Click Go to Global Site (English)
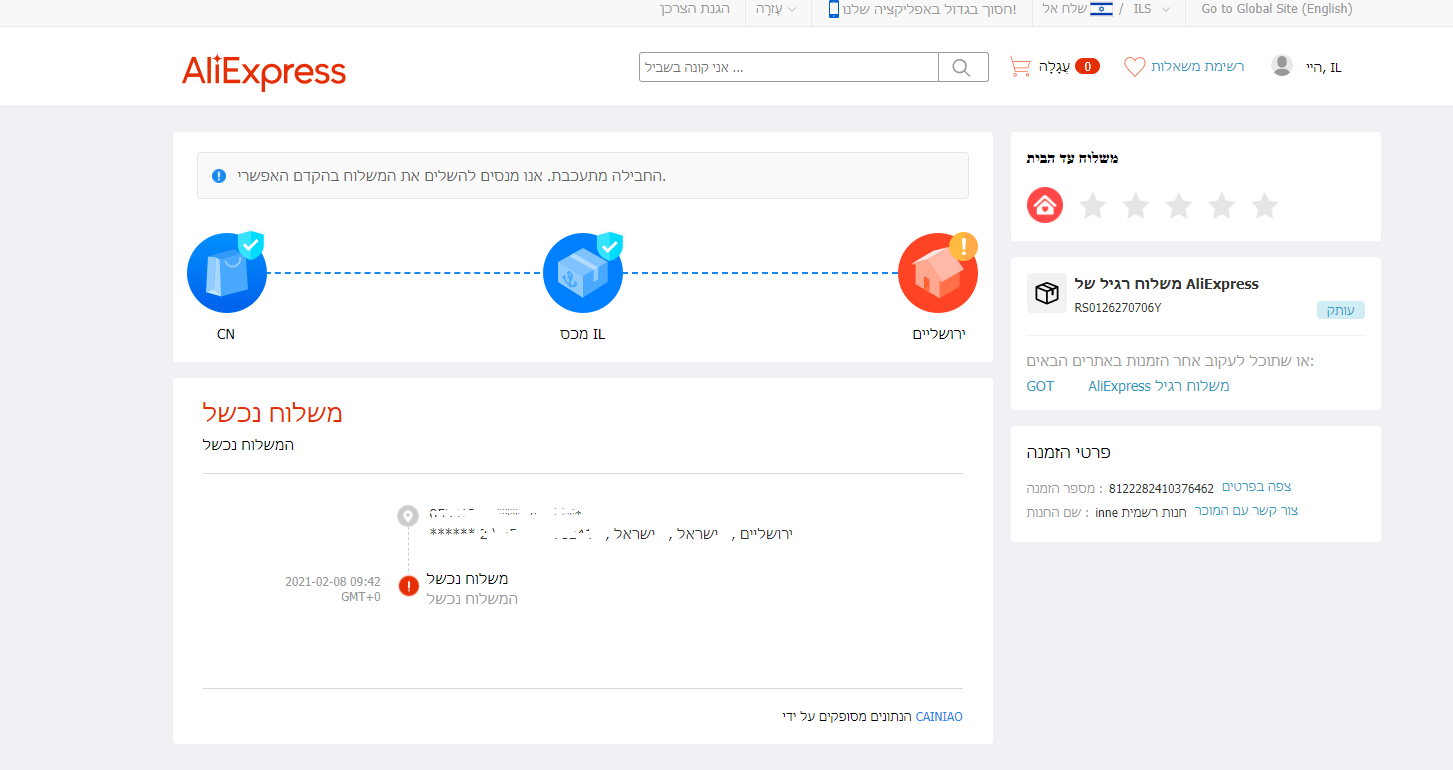This screenshot has height=770, width=1453. click(1277, 9)
